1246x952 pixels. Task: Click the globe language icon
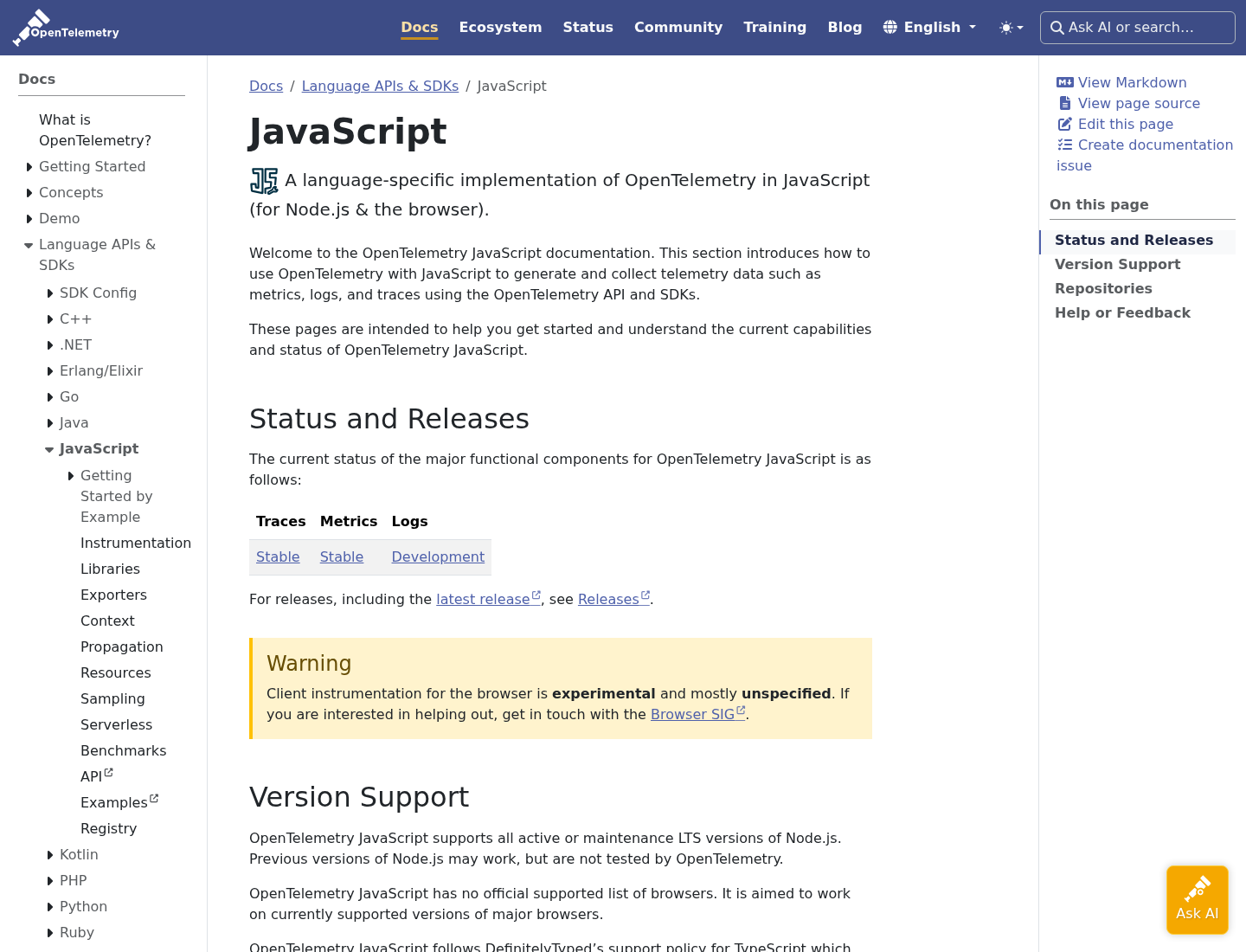coord(890,27)
